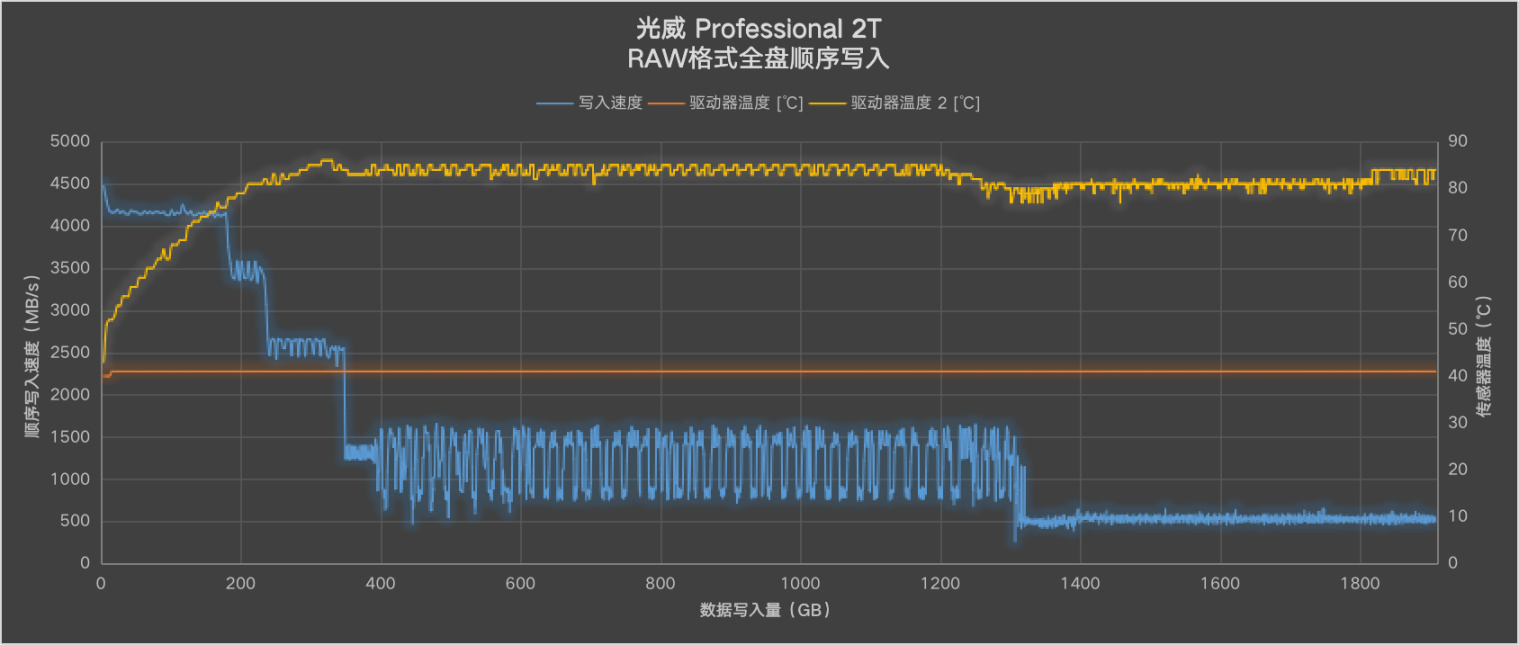1519x645 pixels.
Task: Click the x-axis title 数据写入量 (GB)
Action: coord(766,609)
